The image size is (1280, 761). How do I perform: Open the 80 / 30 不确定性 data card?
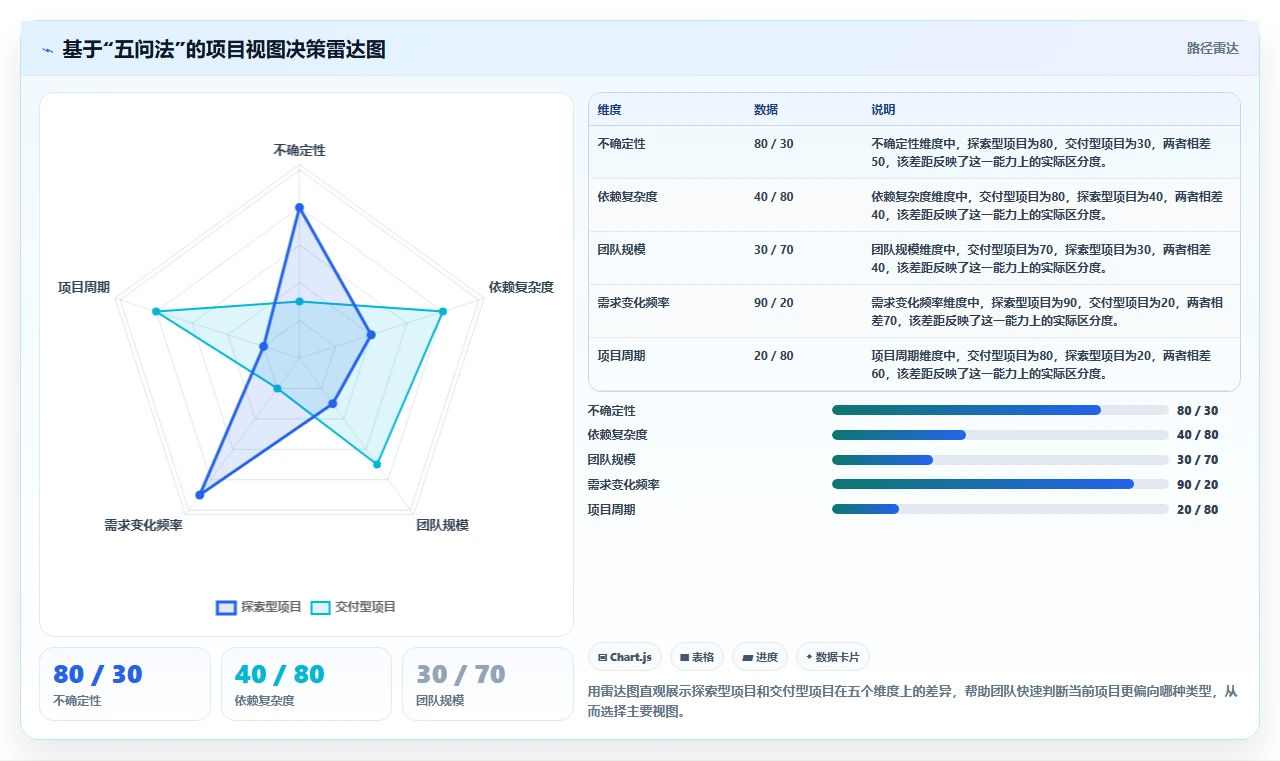pos(125,684)
